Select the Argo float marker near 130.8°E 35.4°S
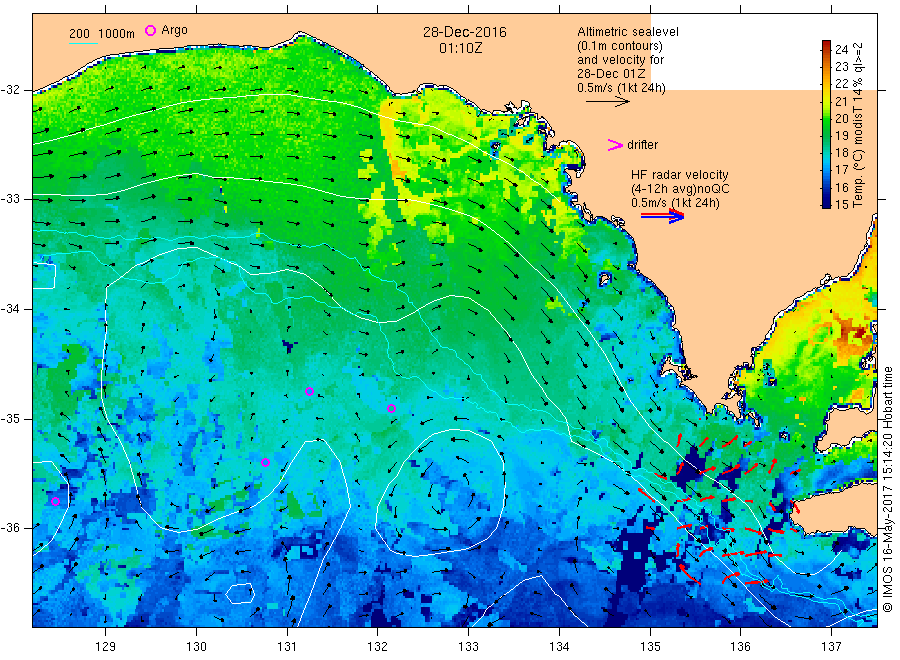 (x=265, y=463)
